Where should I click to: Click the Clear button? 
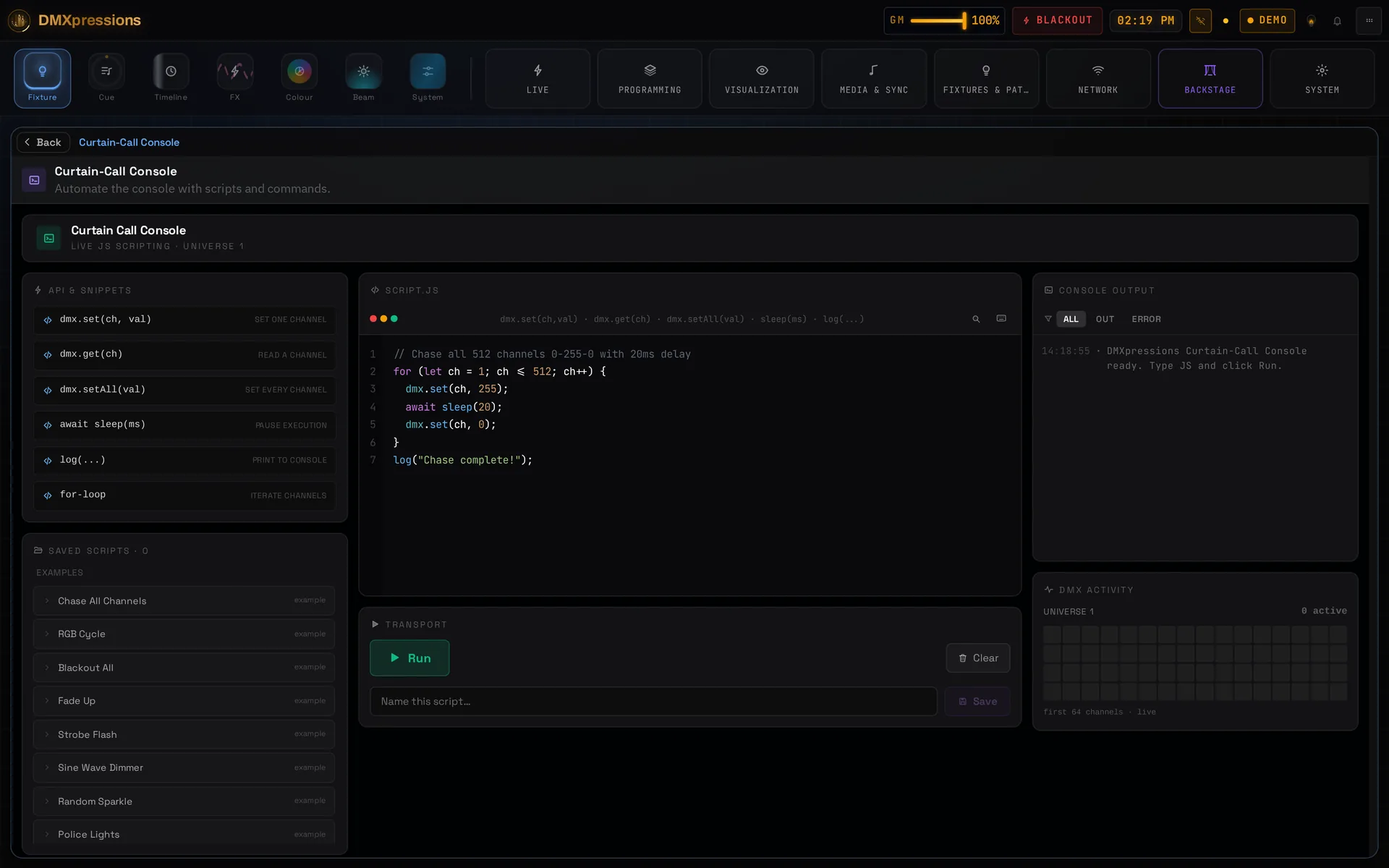click(978, 658)
